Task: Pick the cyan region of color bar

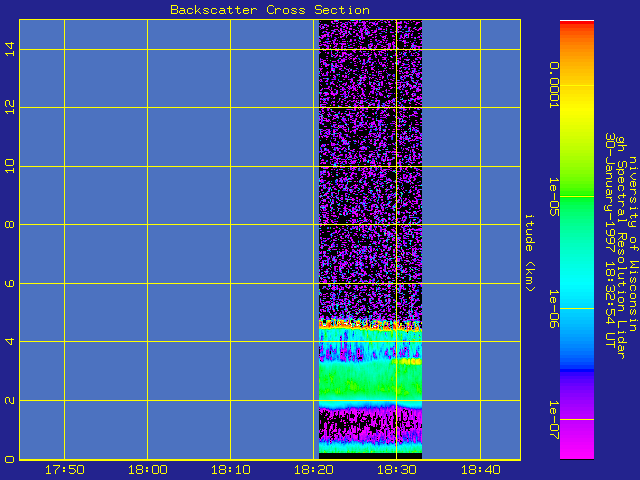Action: pos(577,282)
